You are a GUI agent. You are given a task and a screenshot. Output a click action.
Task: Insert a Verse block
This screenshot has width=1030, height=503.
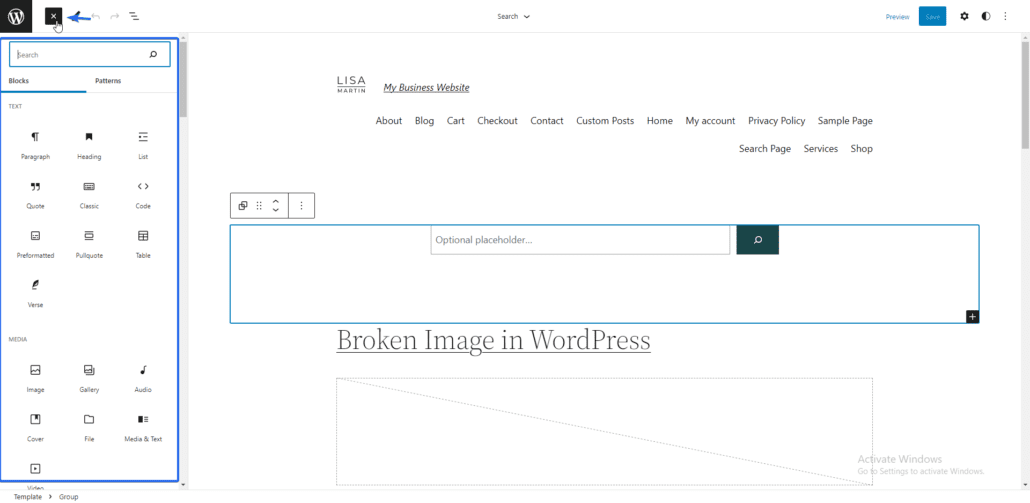coord(35,293)
